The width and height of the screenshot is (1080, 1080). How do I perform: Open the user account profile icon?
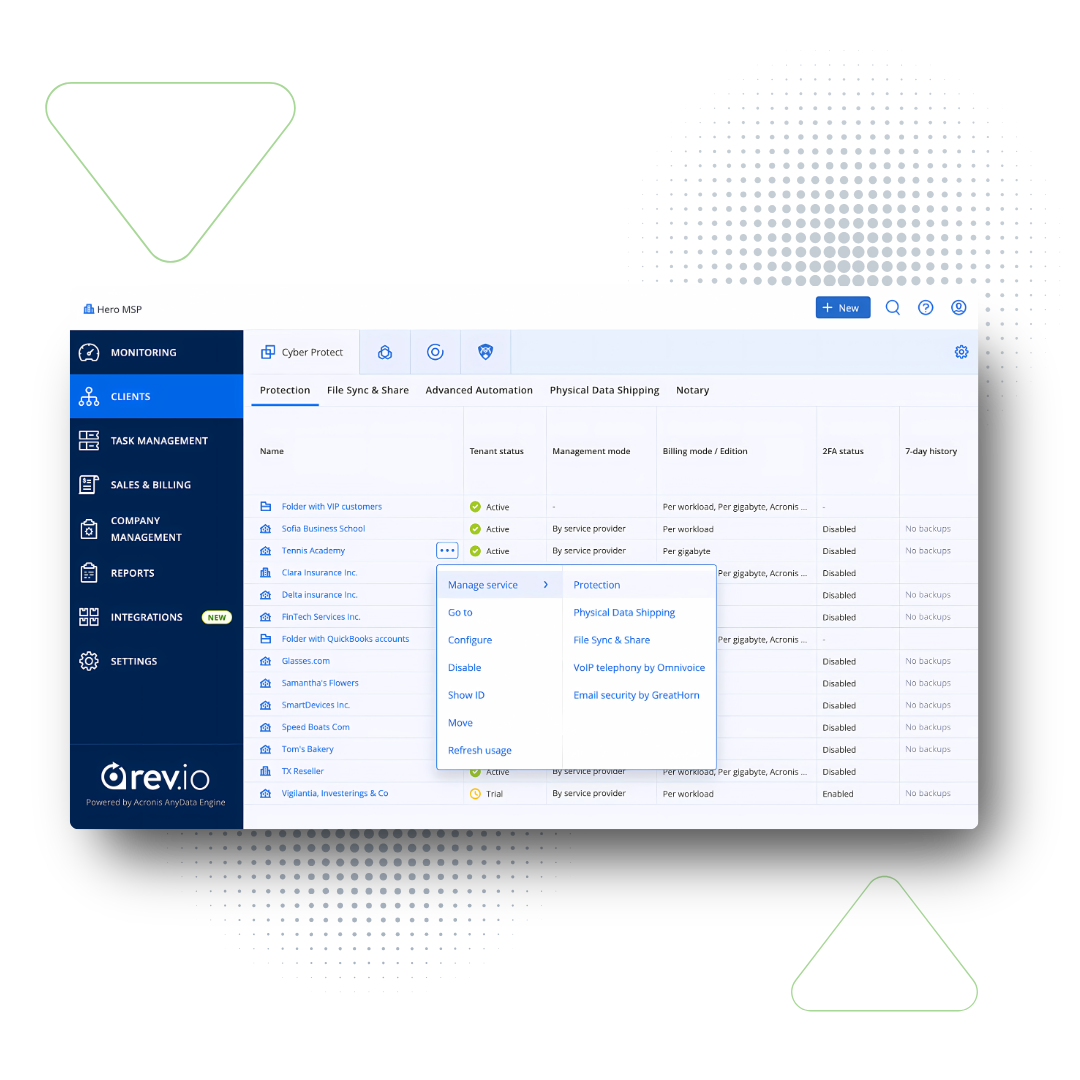click(958, 308)
